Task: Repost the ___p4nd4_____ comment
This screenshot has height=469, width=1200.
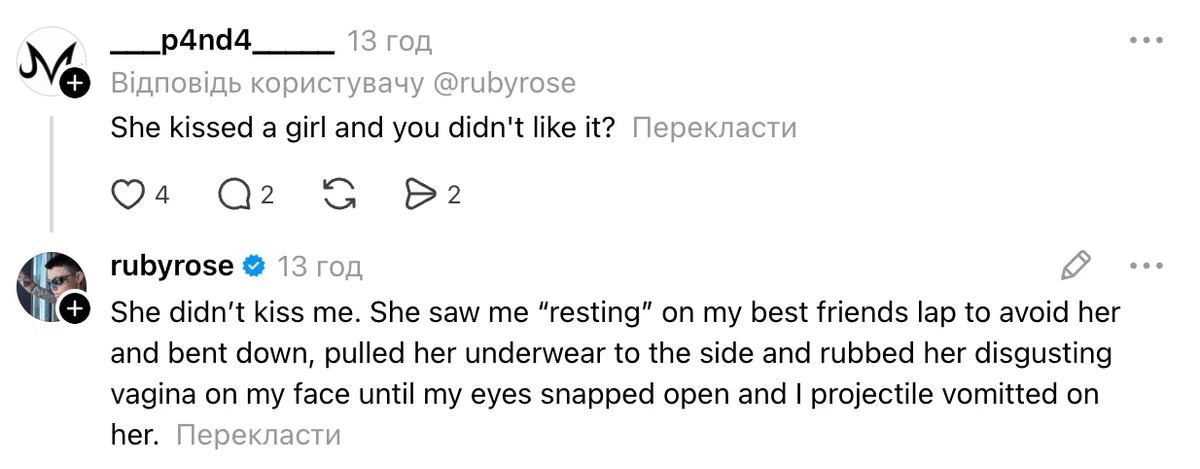Action: point(341,194)
